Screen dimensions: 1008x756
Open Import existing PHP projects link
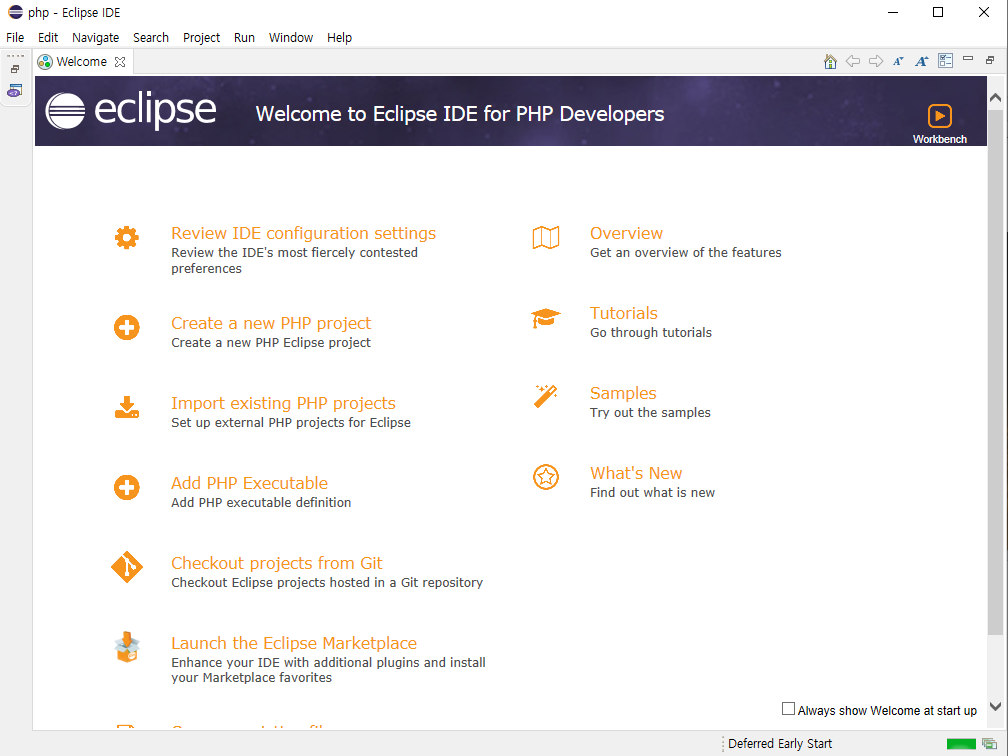(x=283, y=403)
